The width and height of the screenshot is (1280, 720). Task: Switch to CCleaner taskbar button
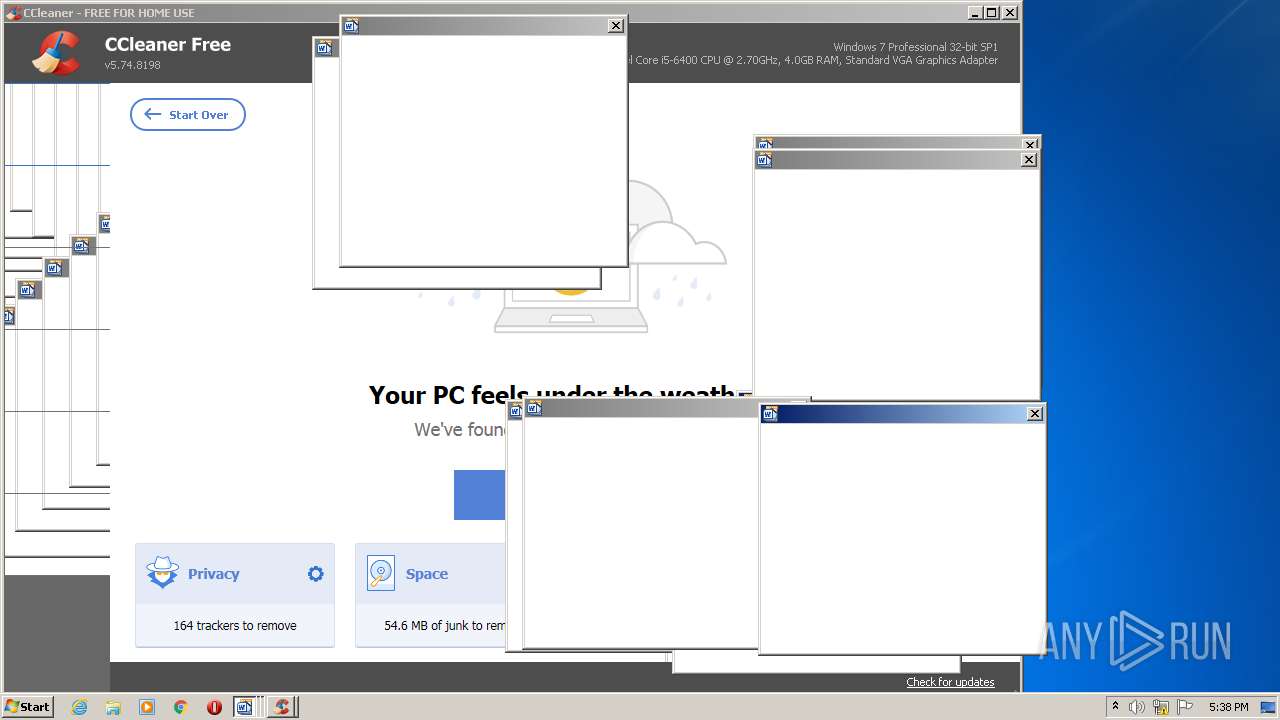(x=283, y=707)
